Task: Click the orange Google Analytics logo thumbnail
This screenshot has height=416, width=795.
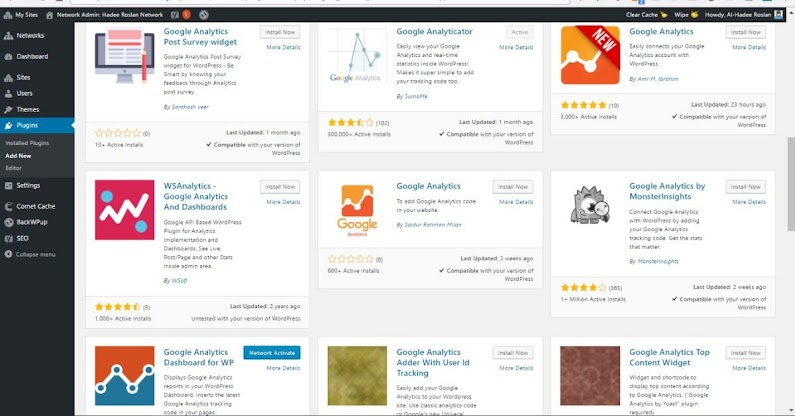Action: (357, 210)
